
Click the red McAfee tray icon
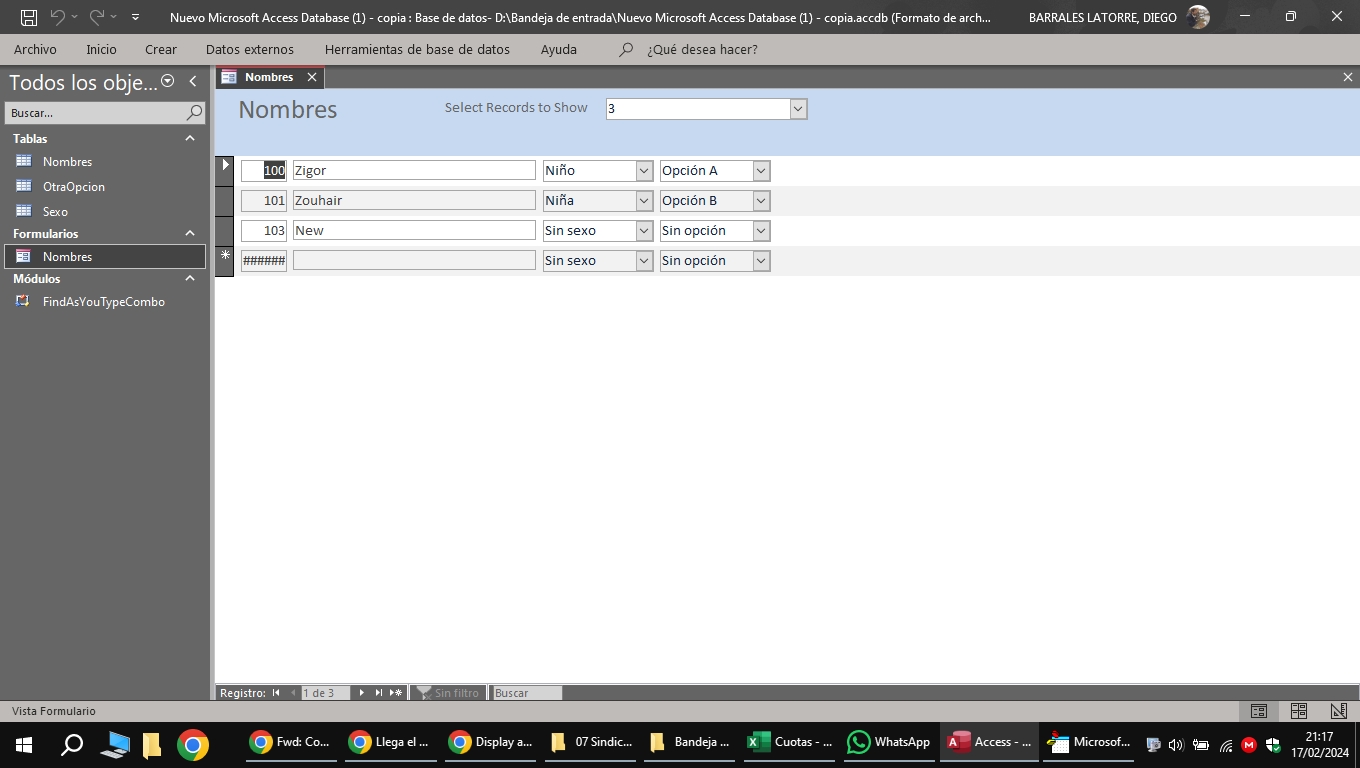coord(1249,745)
